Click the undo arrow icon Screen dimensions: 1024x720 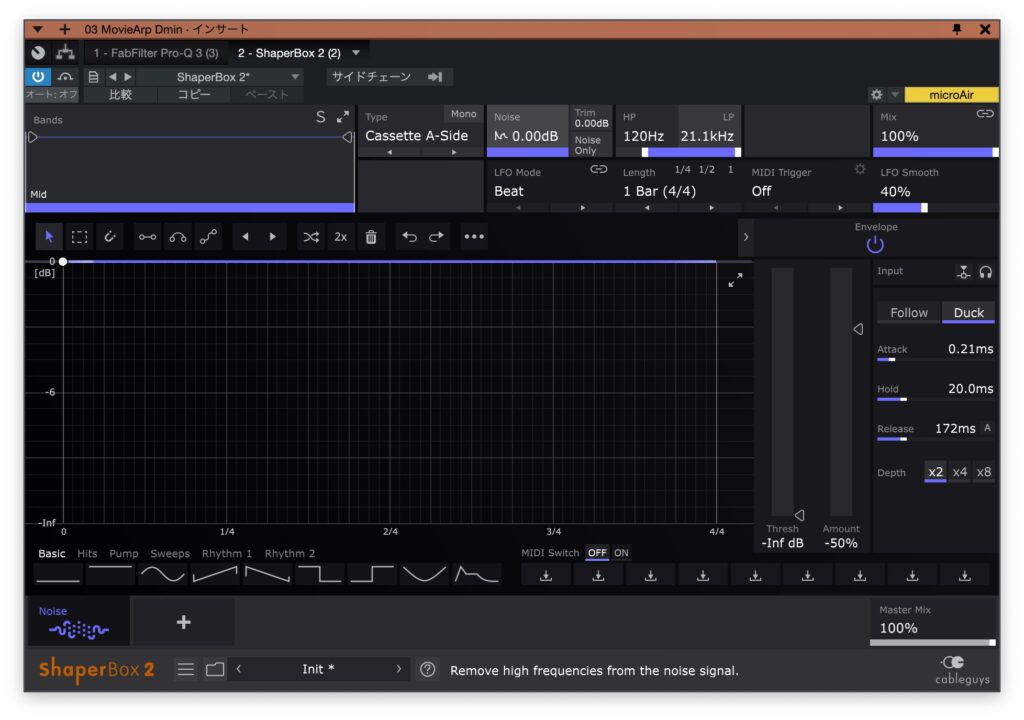point(409,237)
